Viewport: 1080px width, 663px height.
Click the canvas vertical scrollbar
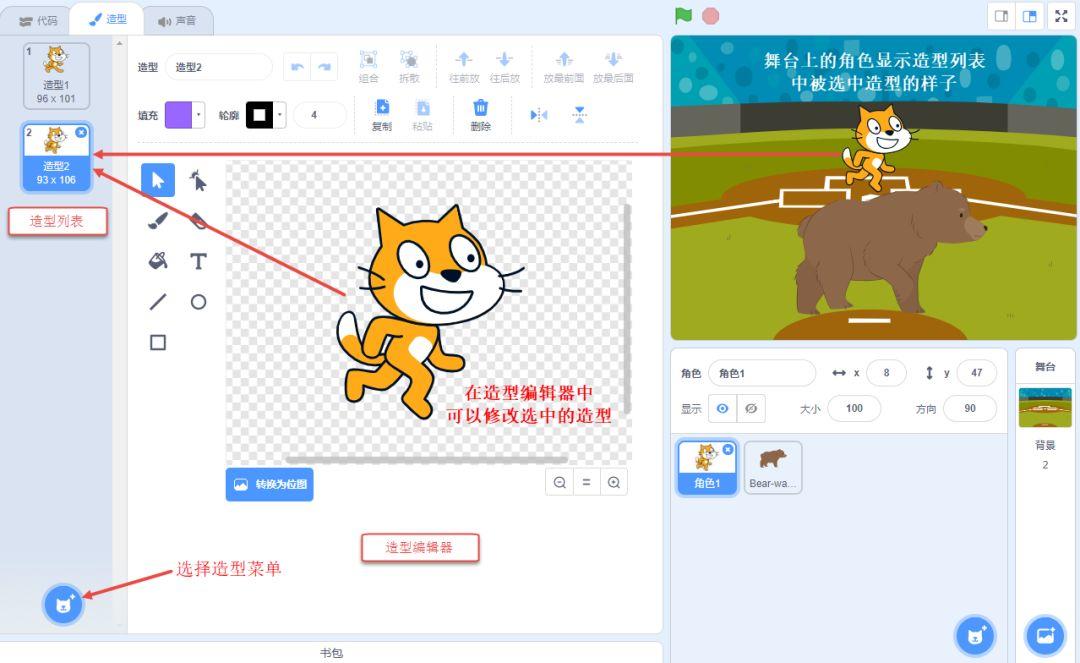(x=627, y=308)
